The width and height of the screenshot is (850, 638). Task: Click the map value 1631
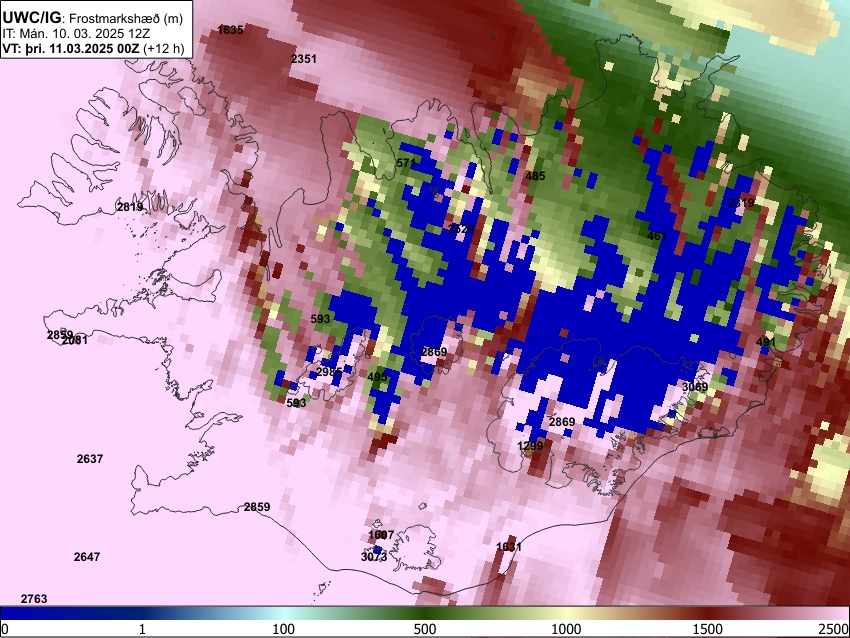[508, 547]
